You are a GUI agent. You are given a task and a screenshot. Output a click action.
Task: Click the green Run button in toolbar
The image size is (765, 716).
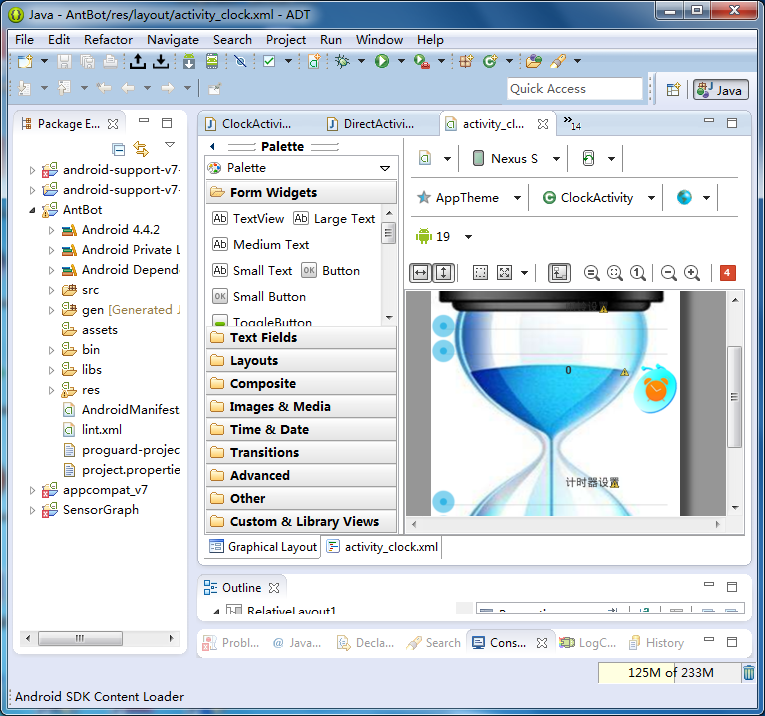(x=381, y=61)
